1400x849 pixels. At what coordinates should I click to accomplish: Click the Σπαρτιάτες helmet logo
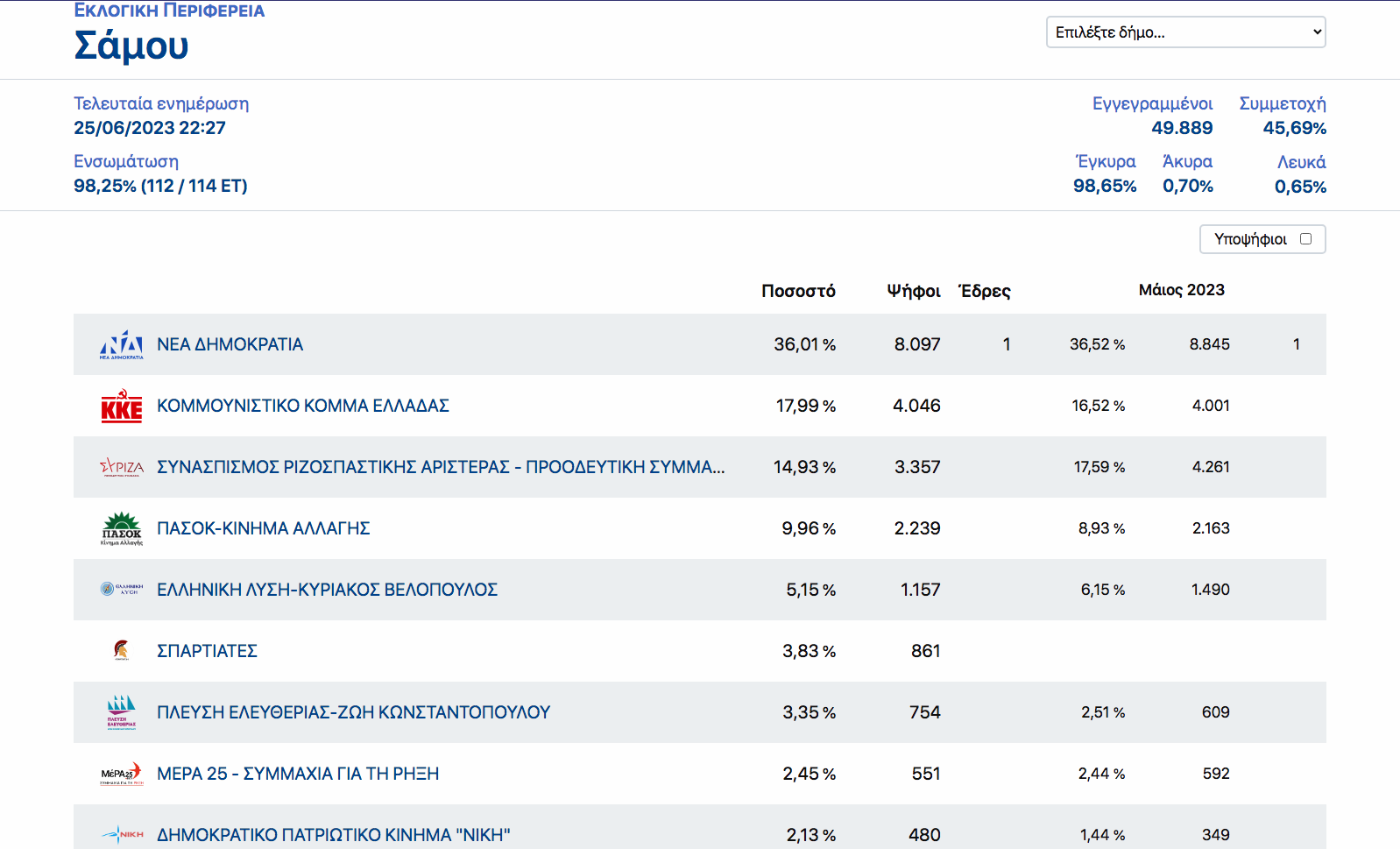[122, 650]
